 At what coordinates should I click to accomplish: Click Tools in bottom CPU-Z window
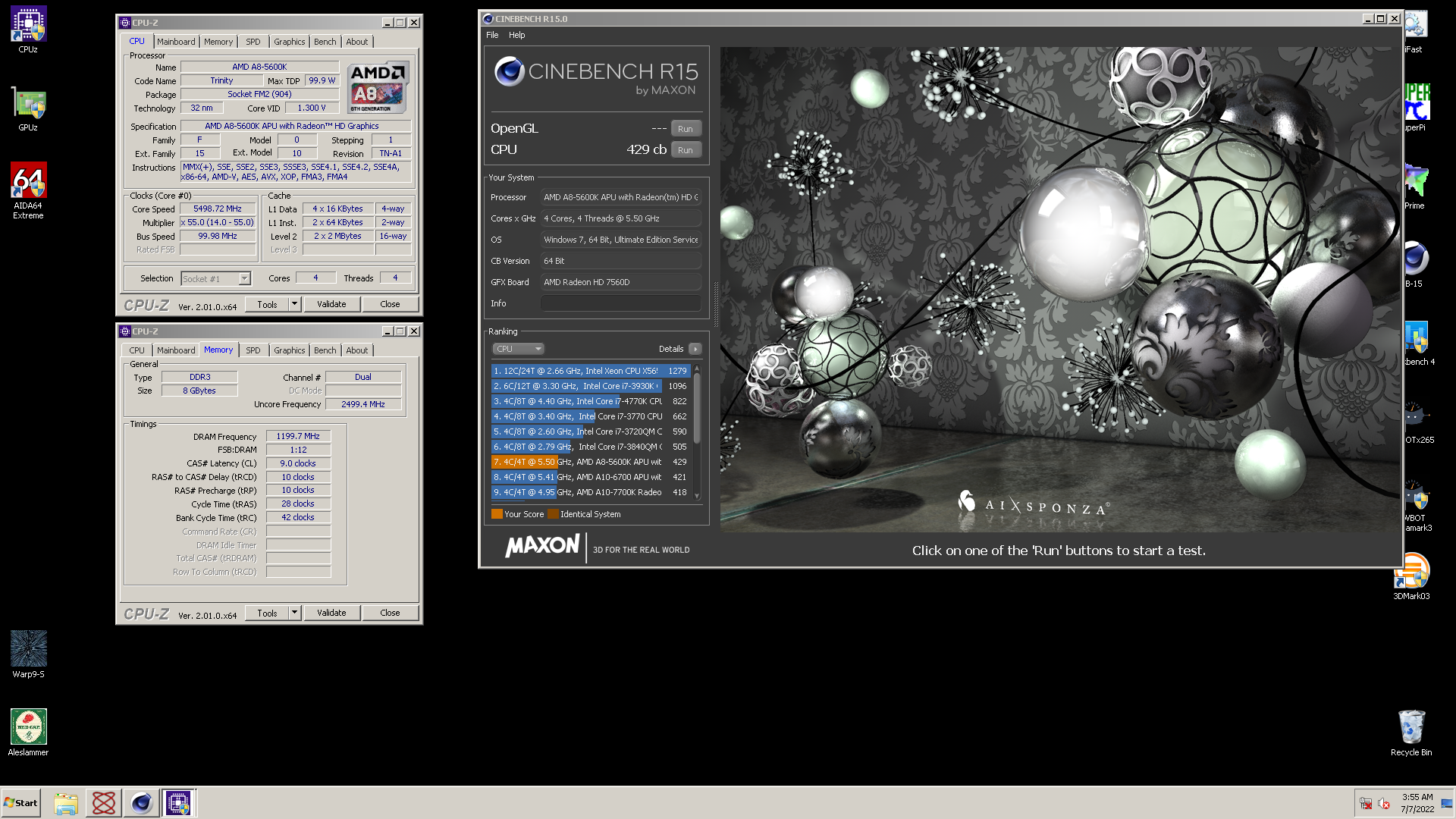click(267, 613)
